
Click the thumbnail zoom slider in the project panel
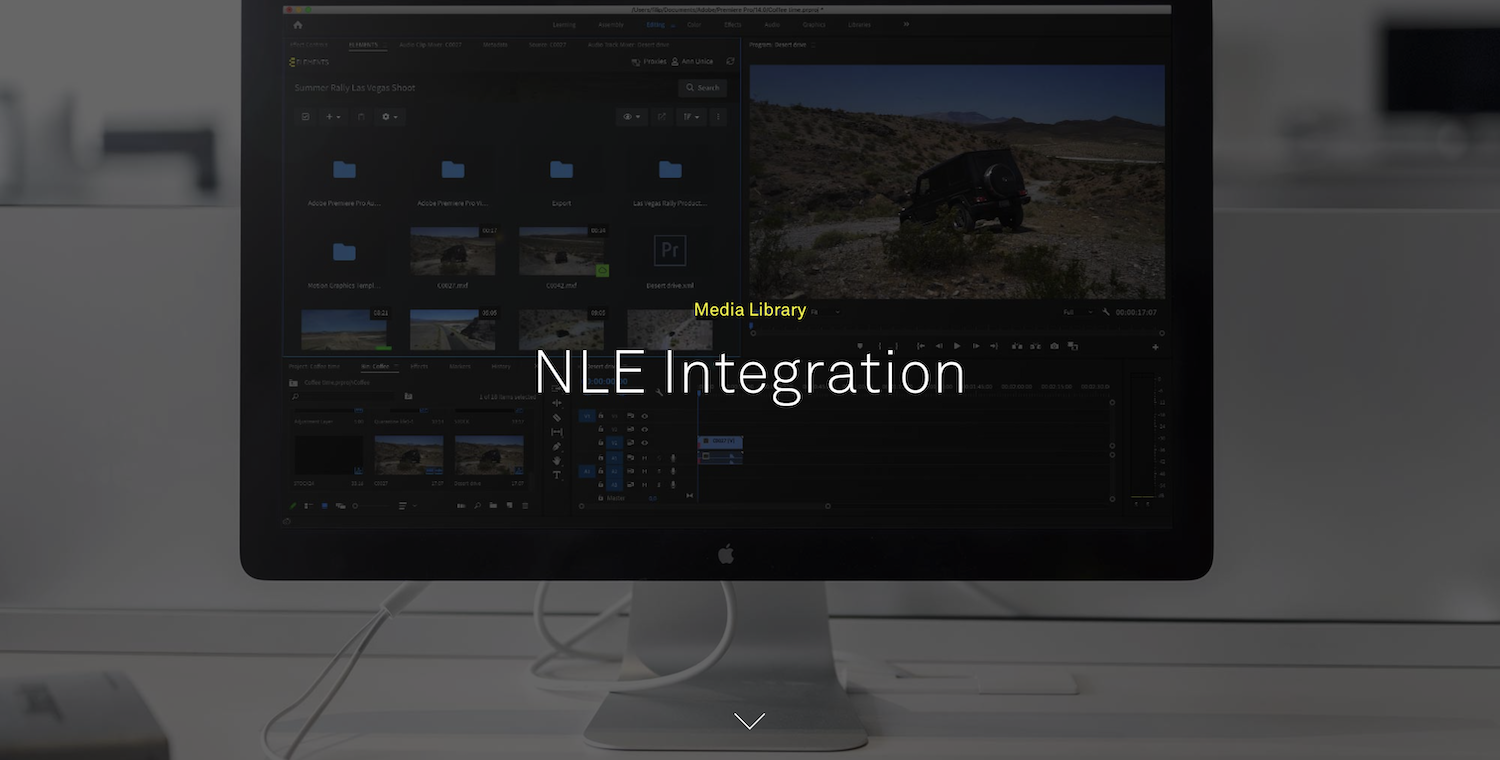[x=355, y=505]
